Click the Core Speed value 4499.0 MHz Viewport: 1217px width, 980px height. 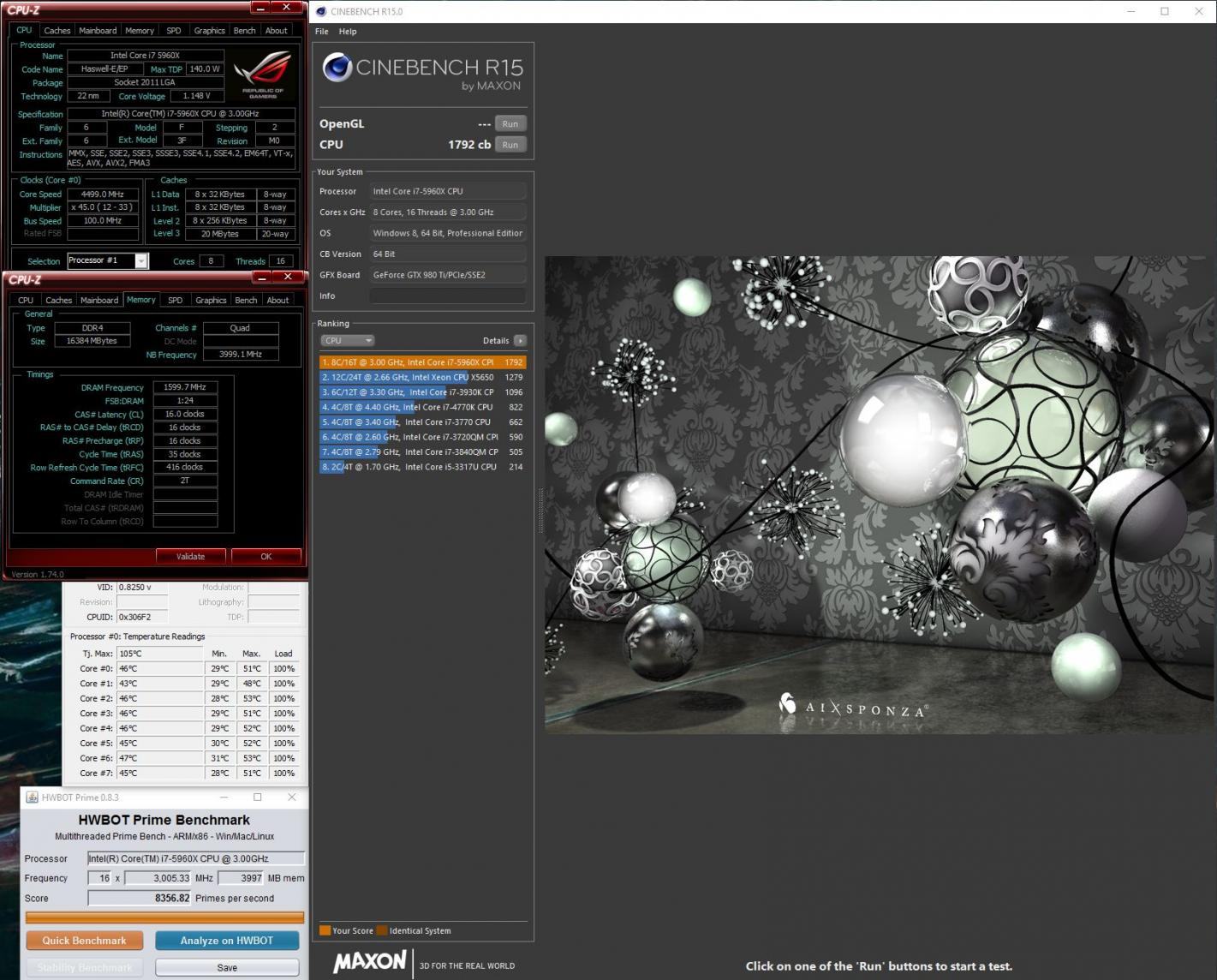point(103,194)
